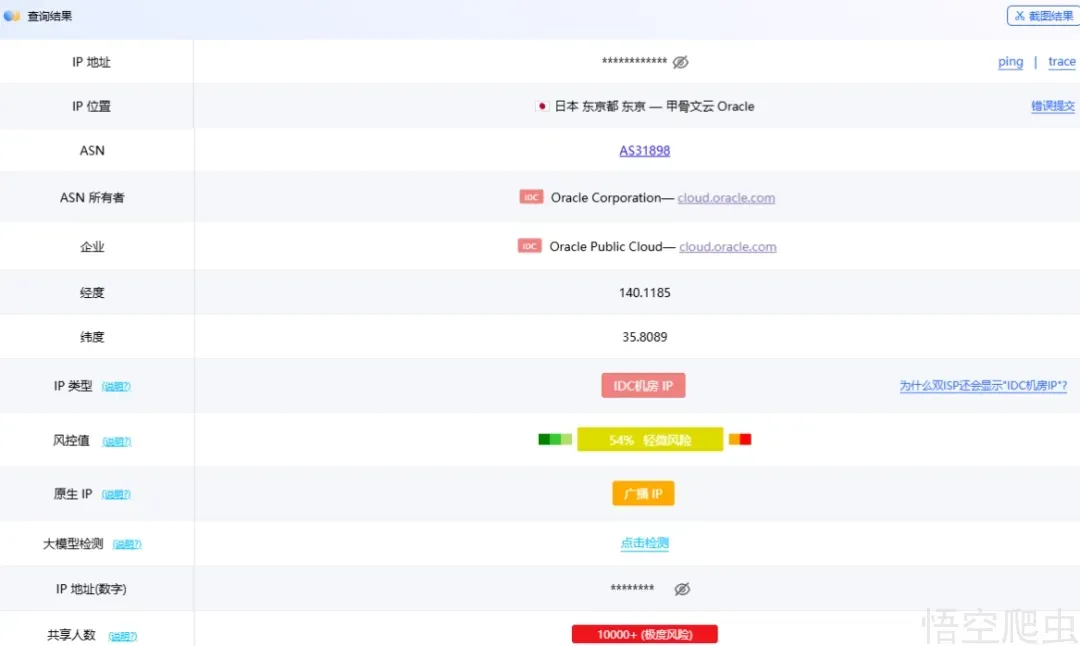This screenshot has width=1080, height=646.
Task: Open the ping link
Action: (x=1010, y=62)
